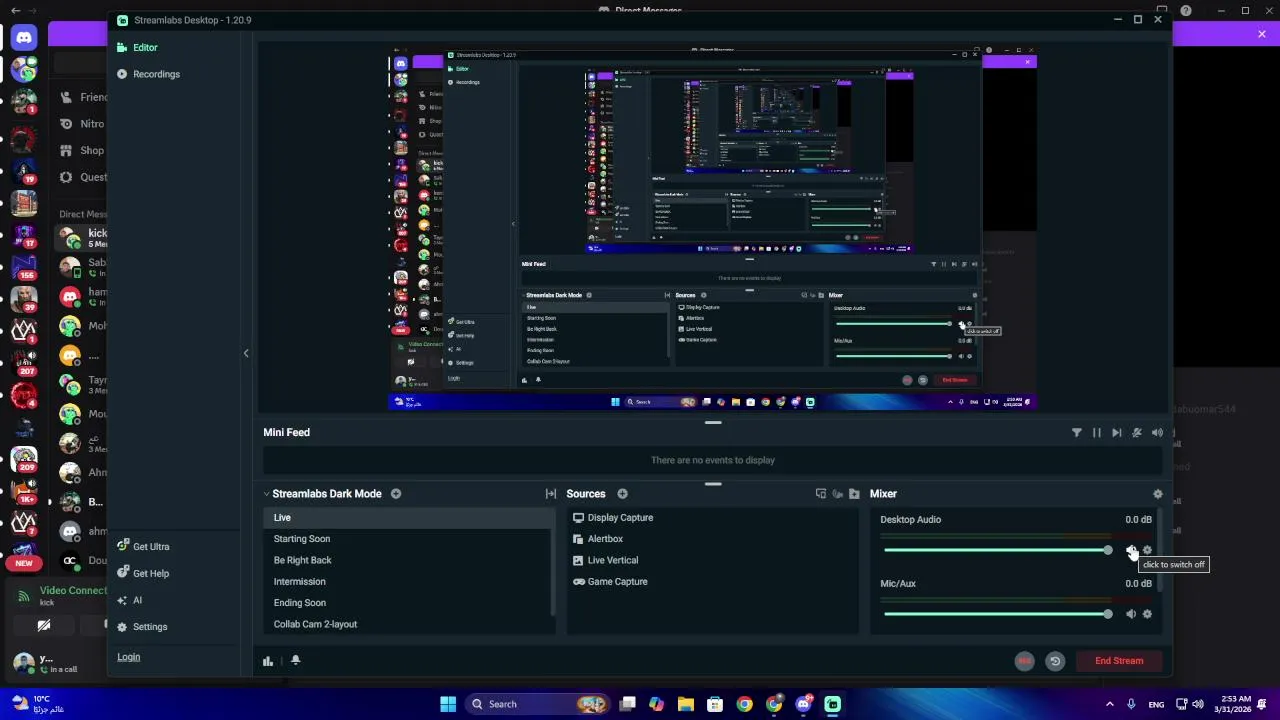Open Discord from the taskbar
1280x720 pixels.
click(x=803, y=704)
